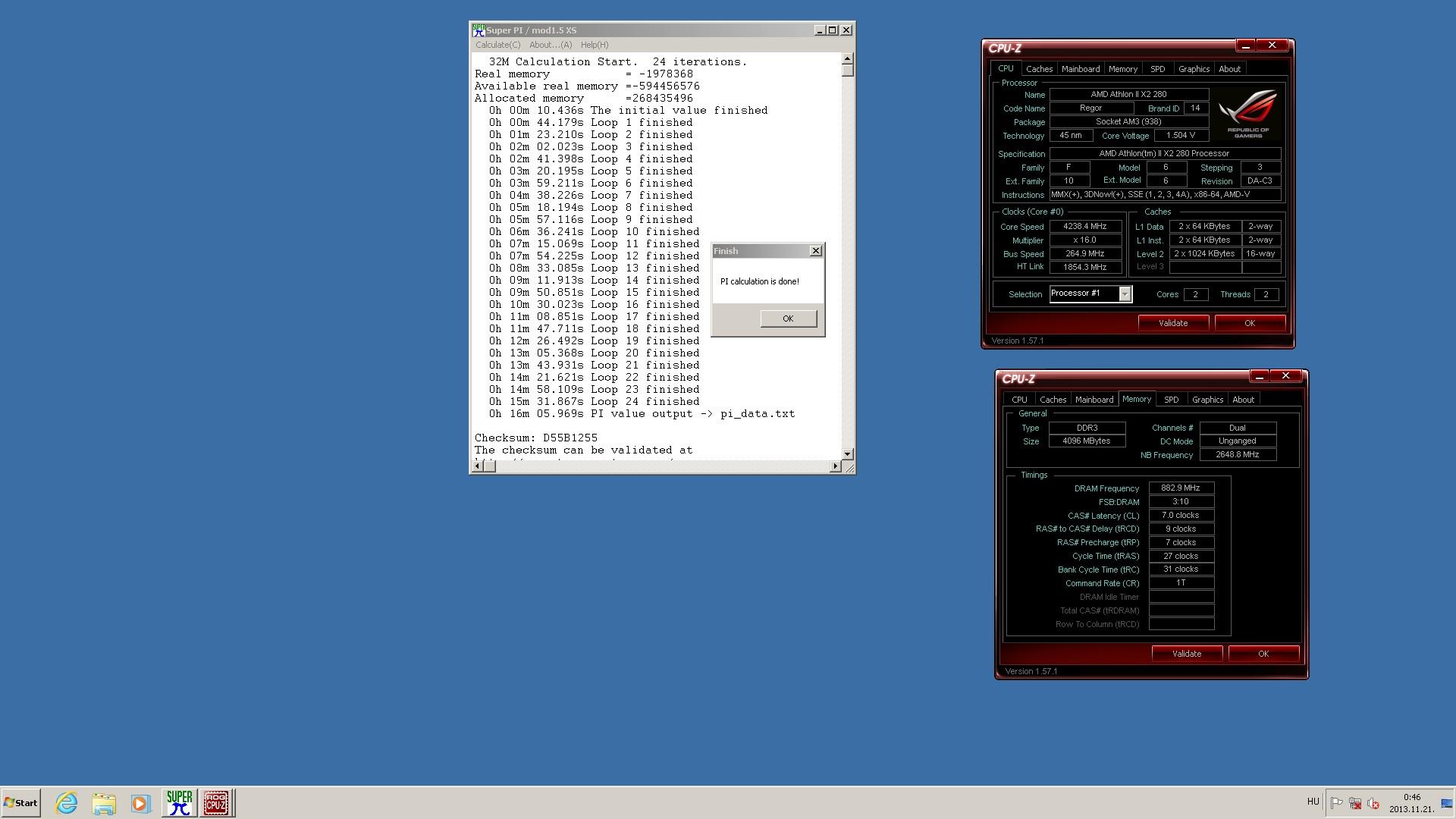Select Graphics tab in lower CPU-Z window

pyautogui.click(x=1207, y=400)
